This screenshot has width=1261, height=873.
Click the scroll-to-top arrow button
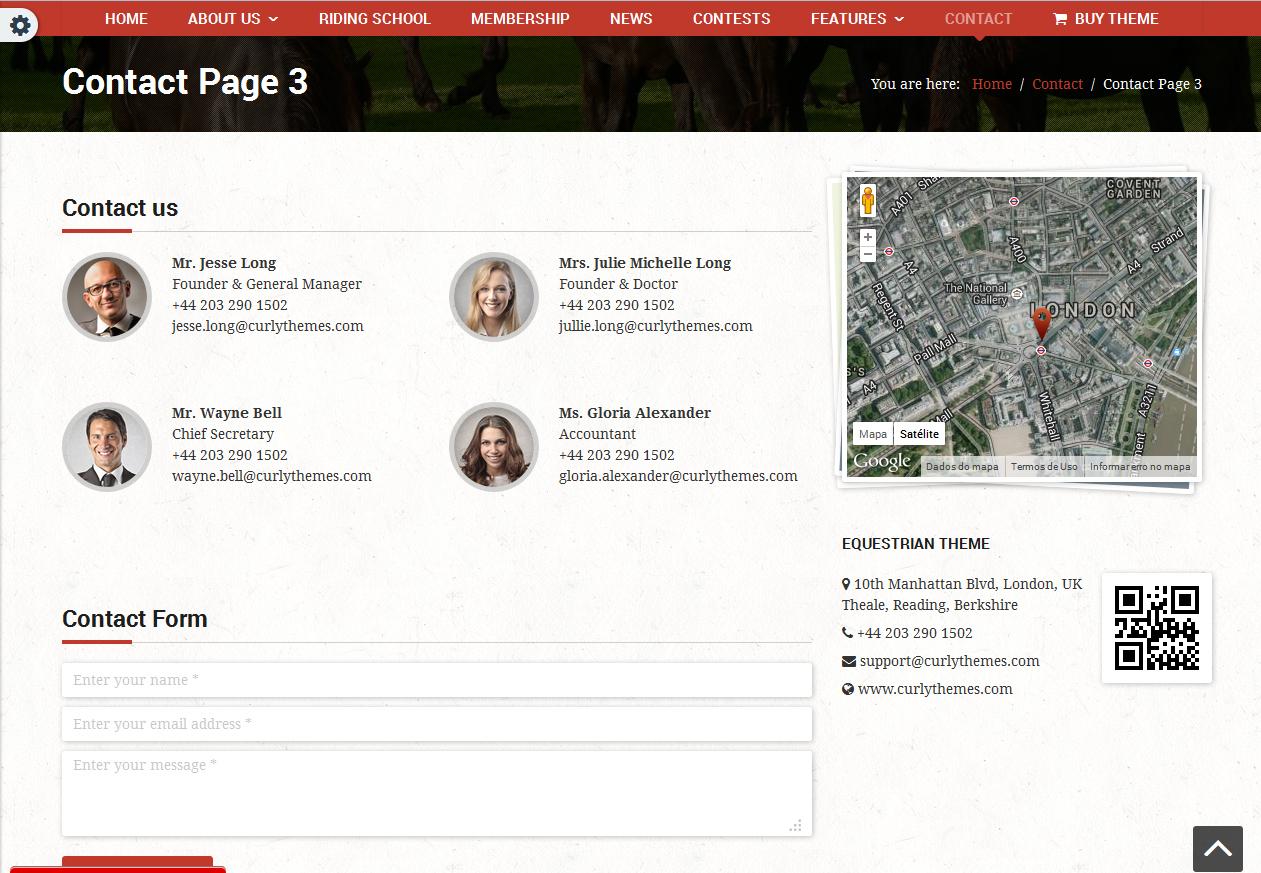tap(1217, 849)
